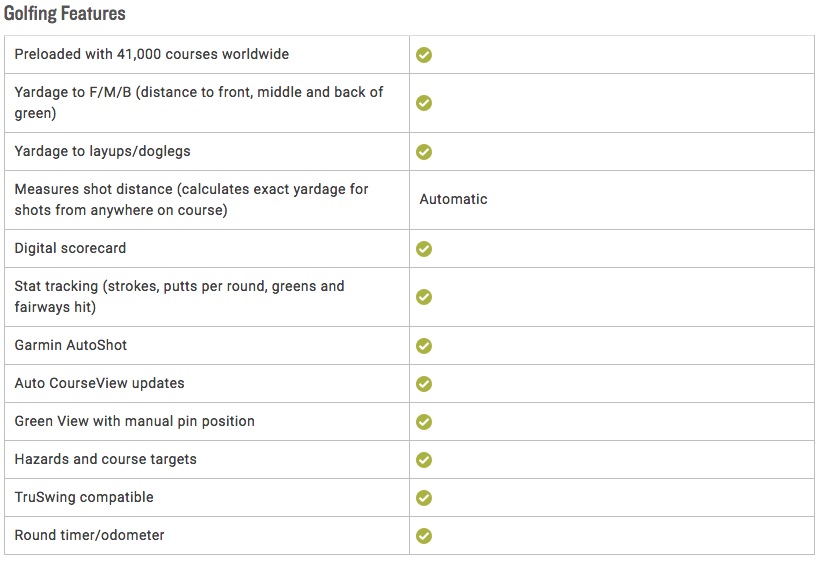The image size is (821, 563).
Task: Click the Garmin AutoShot feature text
Action: (x=71, y=345)
